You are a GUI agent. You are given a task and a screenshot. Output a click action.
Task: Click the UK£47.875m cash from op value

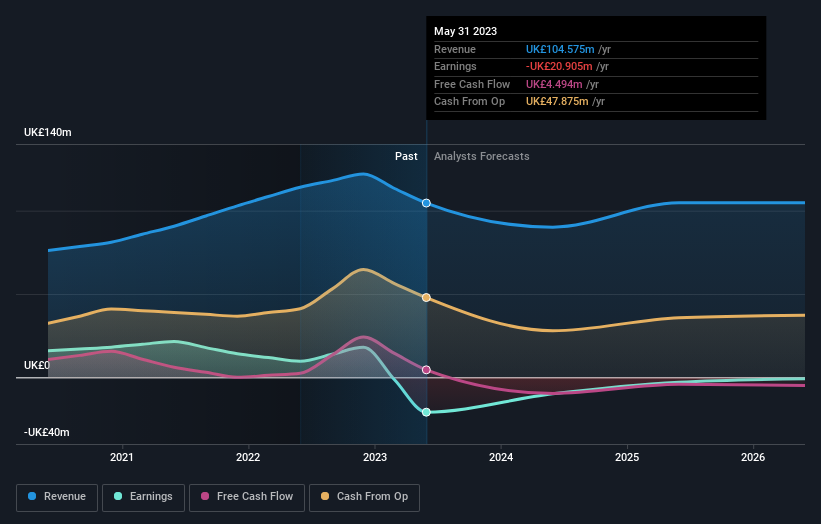pos(557,102)
